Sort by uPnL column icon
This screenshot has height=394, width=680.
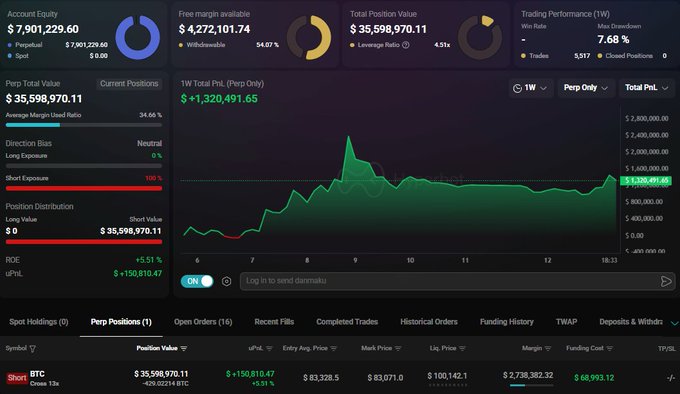pos(269,348)
